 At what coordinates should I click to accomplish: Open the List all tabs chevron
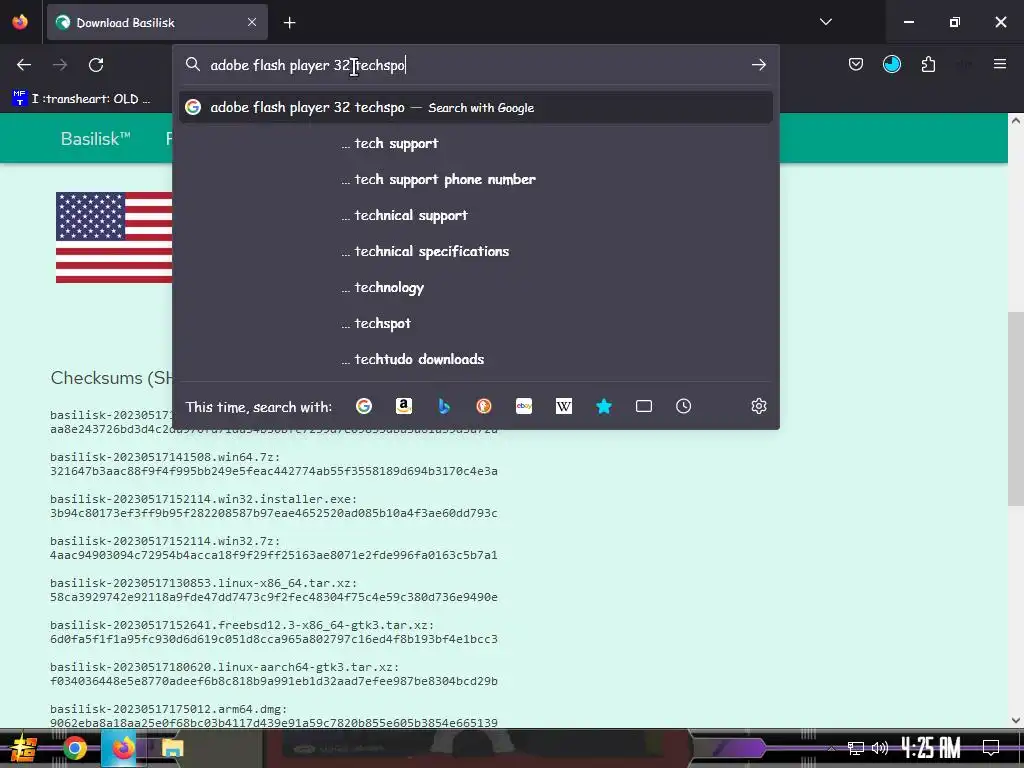pos(825,22)
